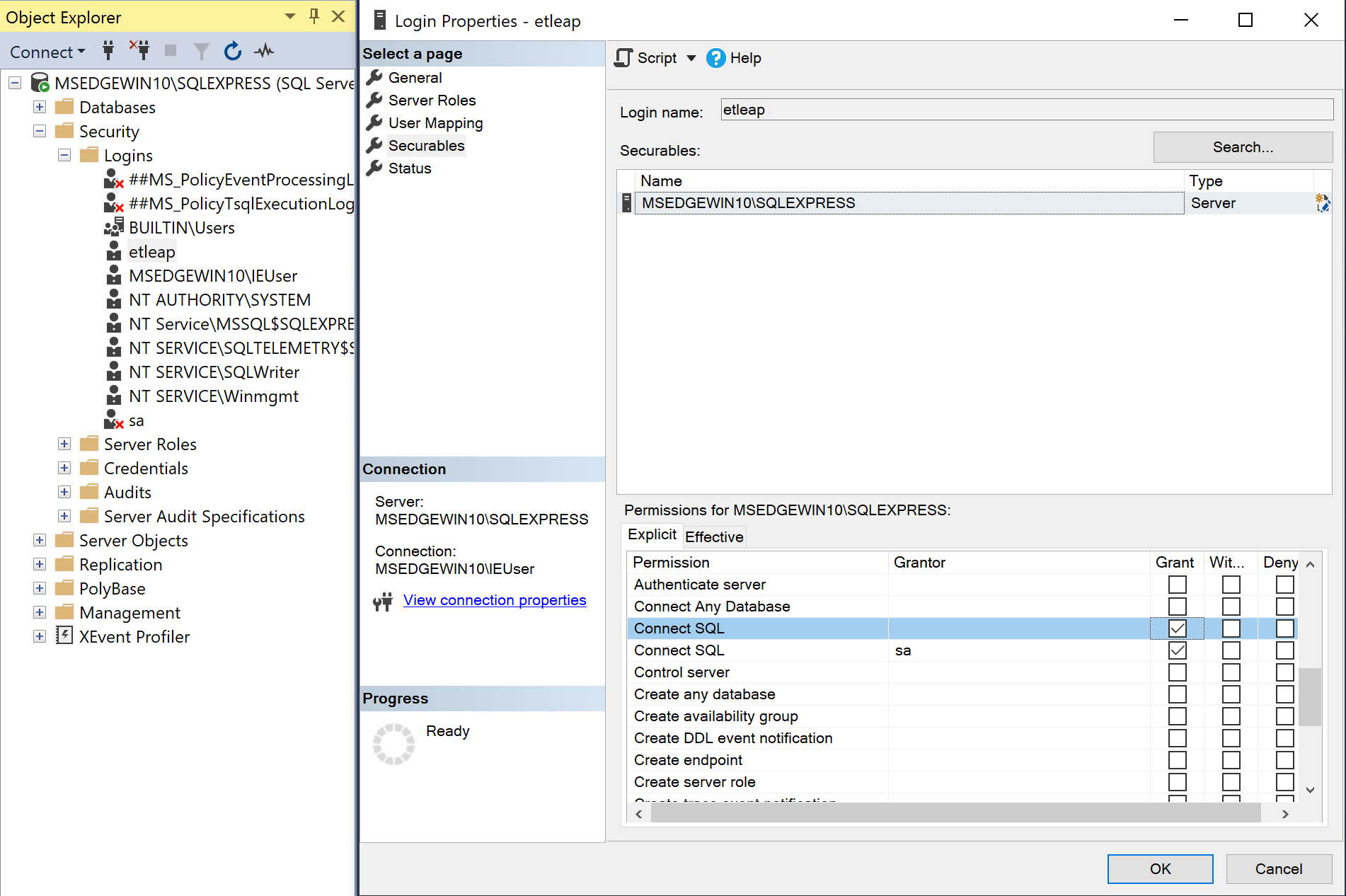
Task: Expand the Databases node
Action: click(x=40, y=106)
